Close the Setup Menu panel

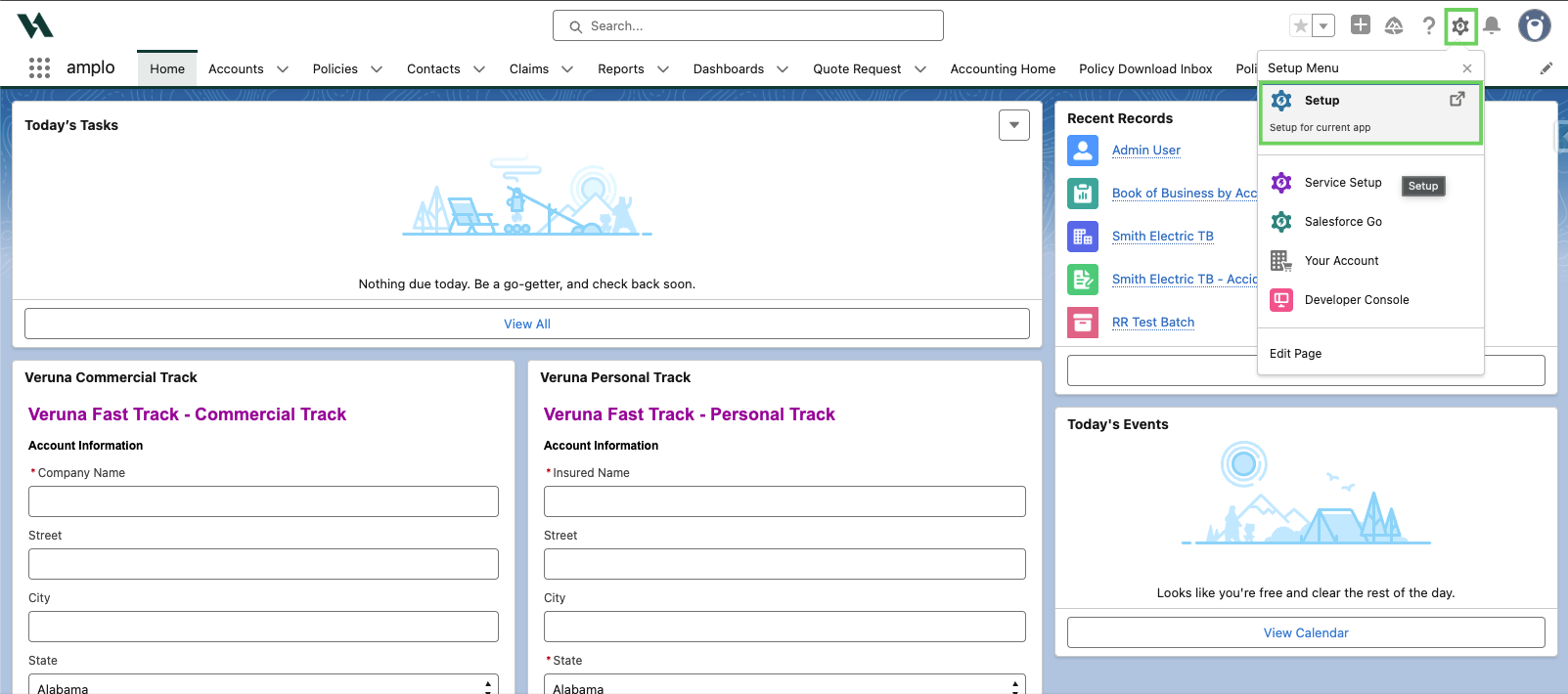pyautogui.click(x=1467, y=68)
